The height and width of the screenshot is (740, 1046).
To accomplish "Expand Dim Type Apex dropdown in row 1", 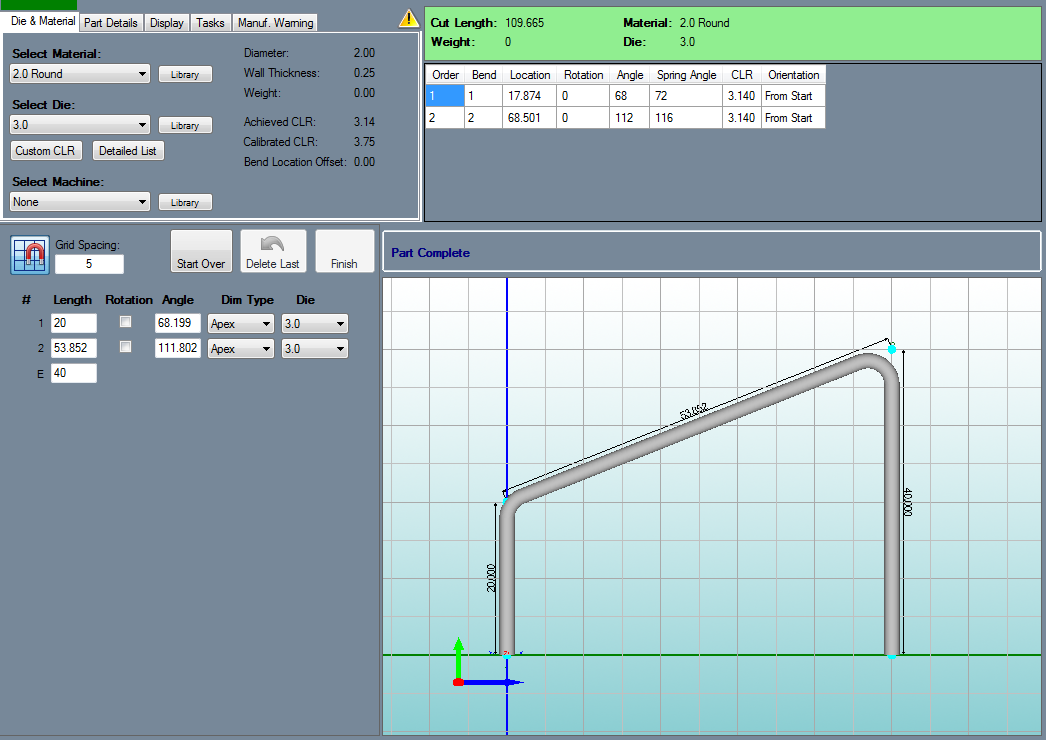I will tap(240, 324).
